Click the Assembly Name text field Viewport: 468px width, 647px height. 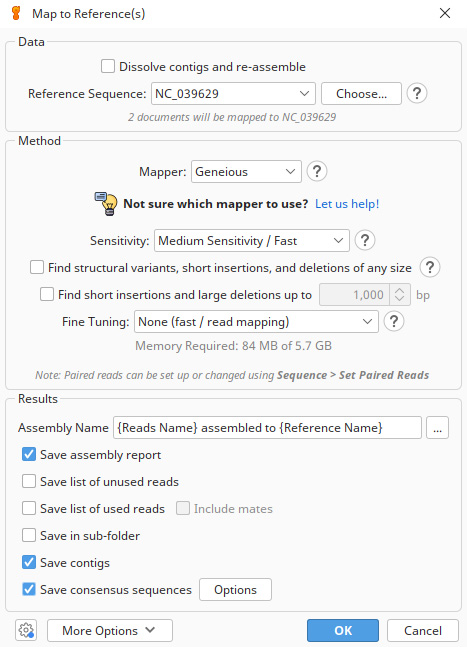click(x=267, y=427)
